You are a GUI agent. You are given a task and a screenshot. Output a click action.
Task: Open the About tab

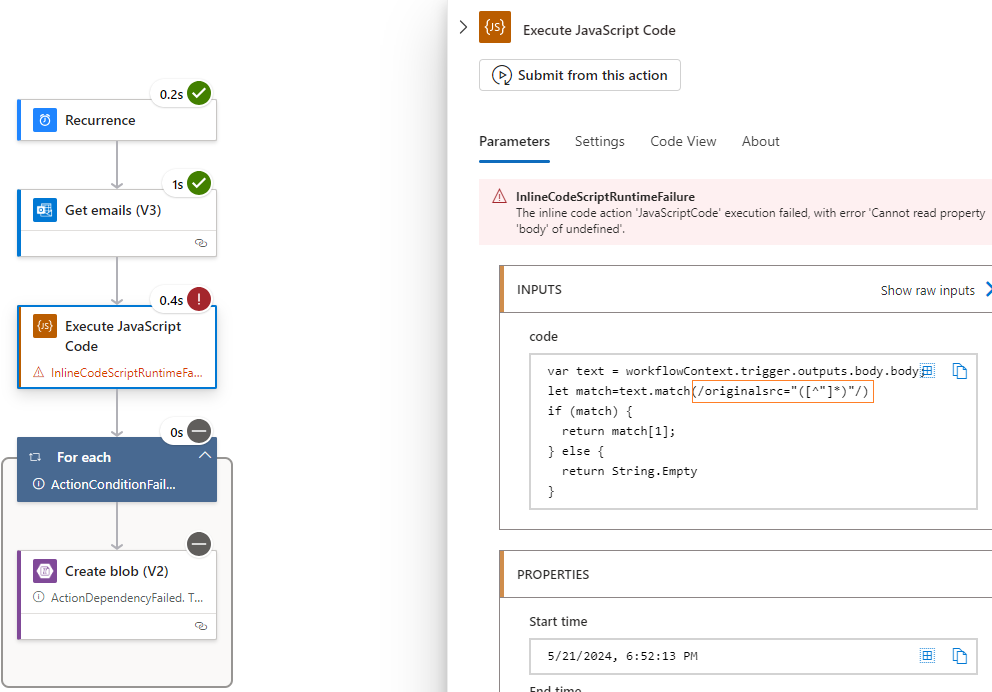coord(760,141)
